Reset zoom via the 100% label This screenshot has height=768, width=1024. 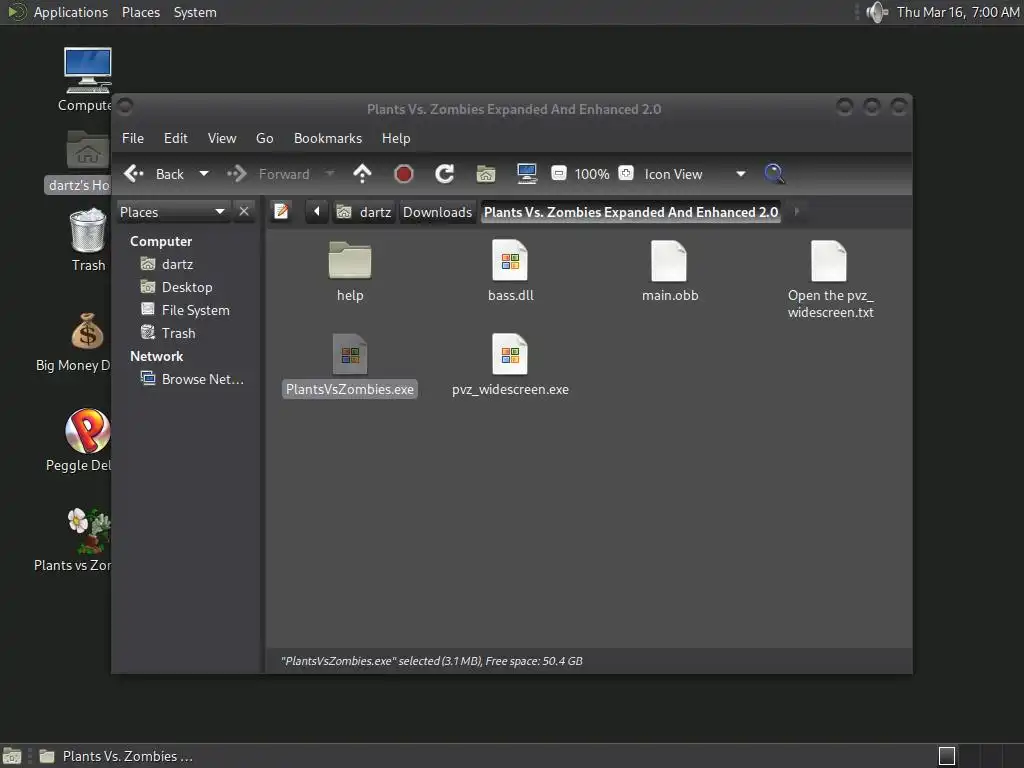(x=592, y=174)
